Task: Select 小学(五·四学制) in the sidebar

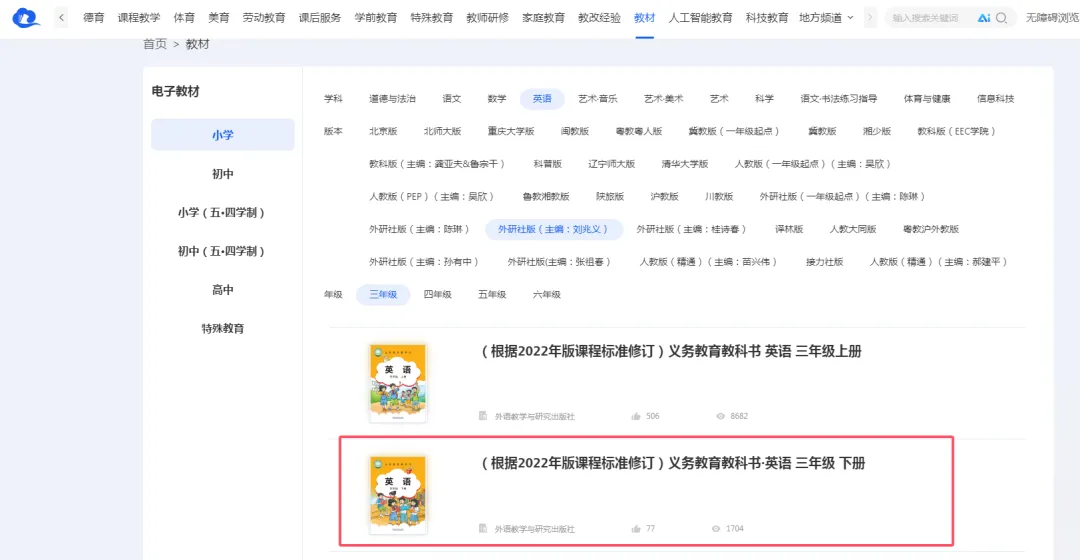Action: 222,212
